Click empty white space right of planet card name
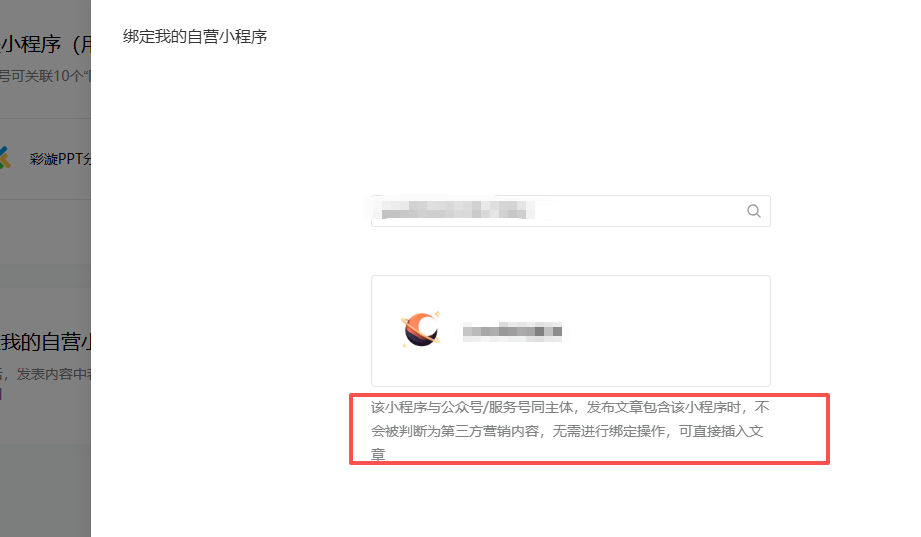Screen dimensions: 921x537 coord(664,331)
